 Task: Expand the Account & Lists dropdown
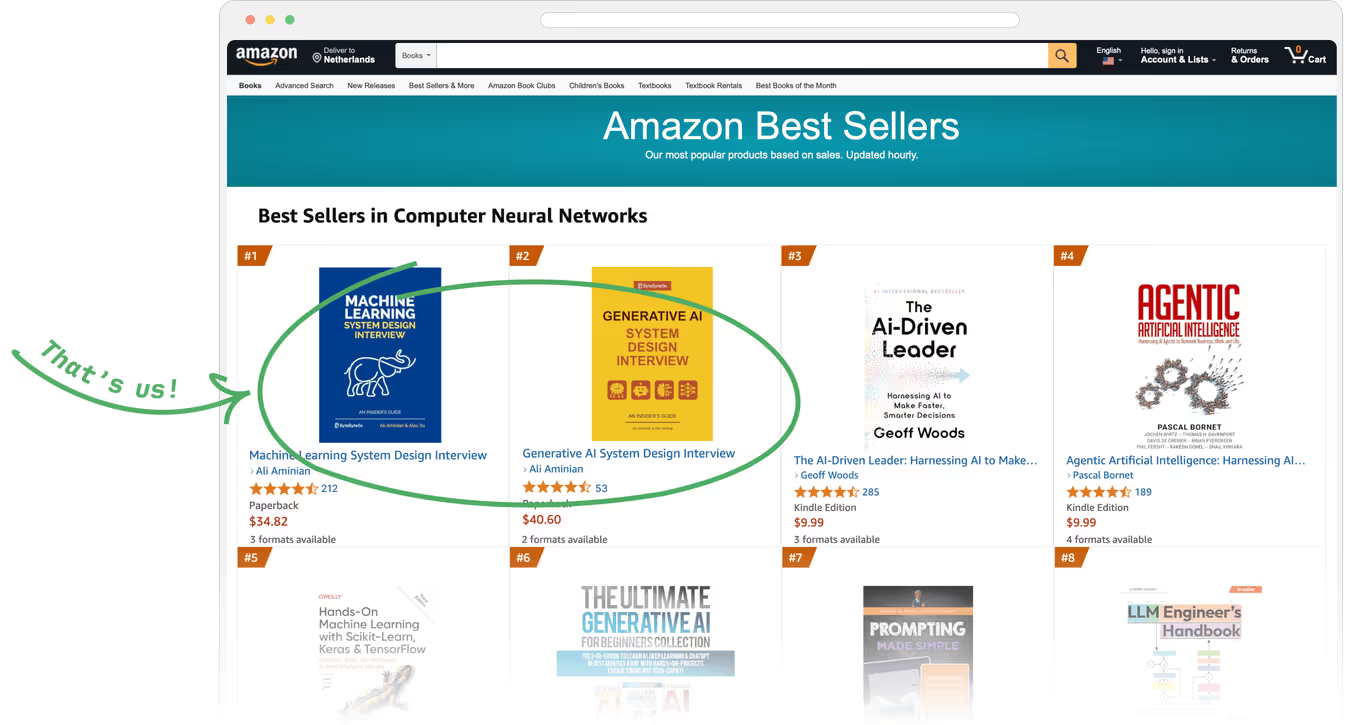click(1178, 60)
